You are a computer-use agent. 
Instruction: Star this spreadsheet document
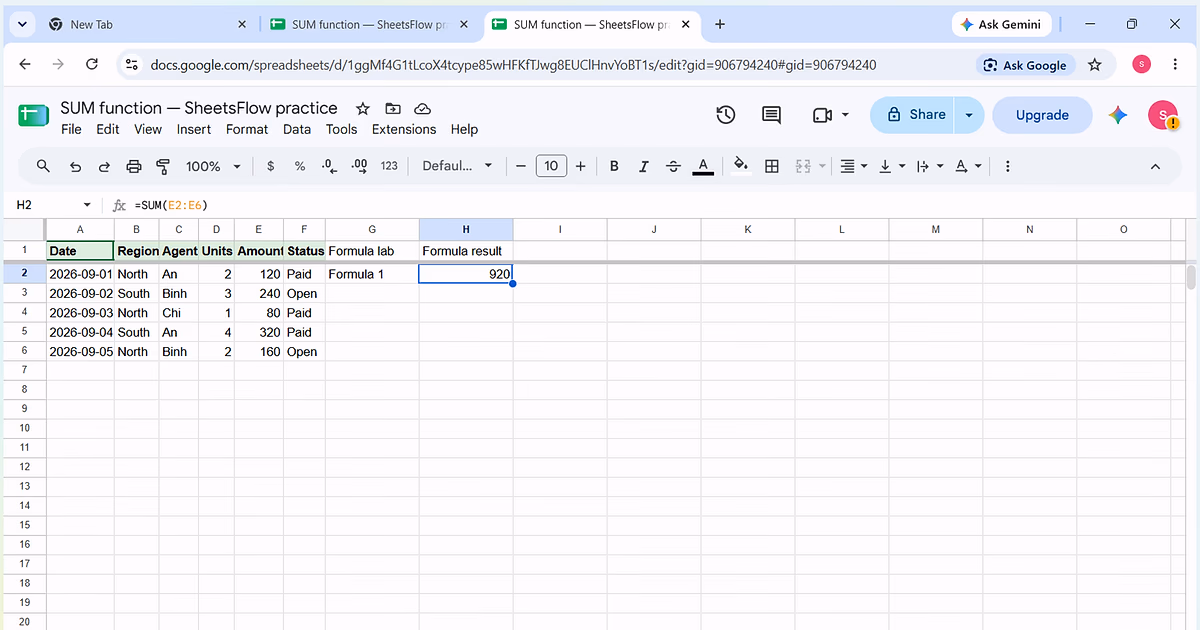pos(363,108)
